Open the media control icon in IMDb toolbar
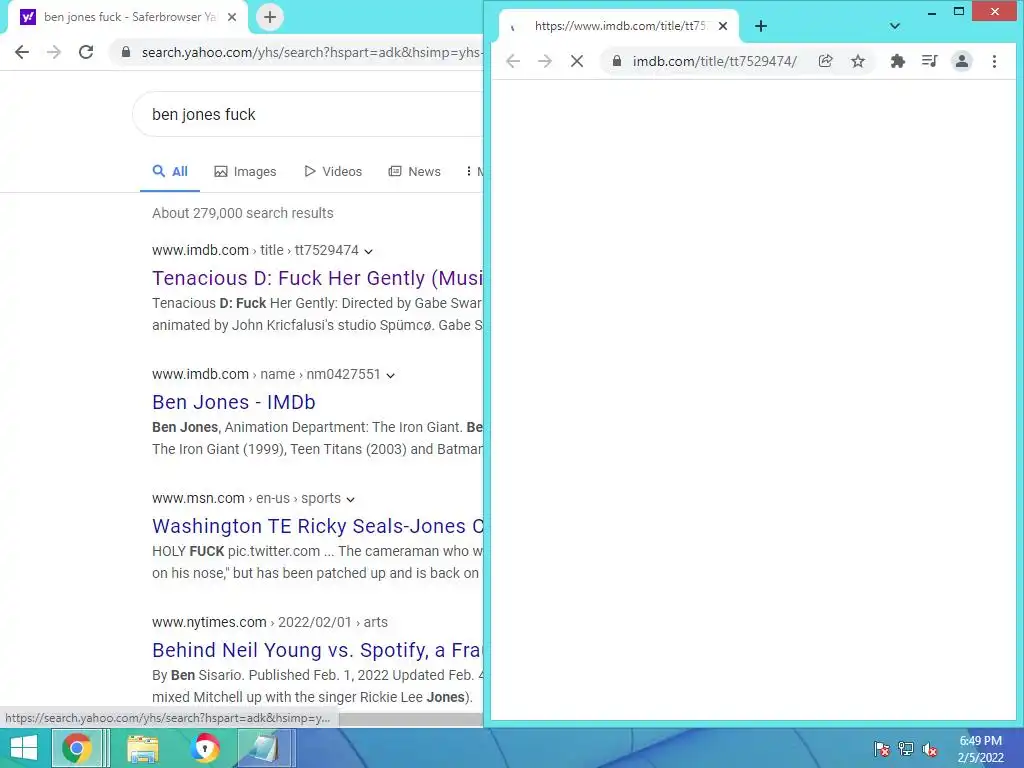1024x768 pixels. [929, 61]
